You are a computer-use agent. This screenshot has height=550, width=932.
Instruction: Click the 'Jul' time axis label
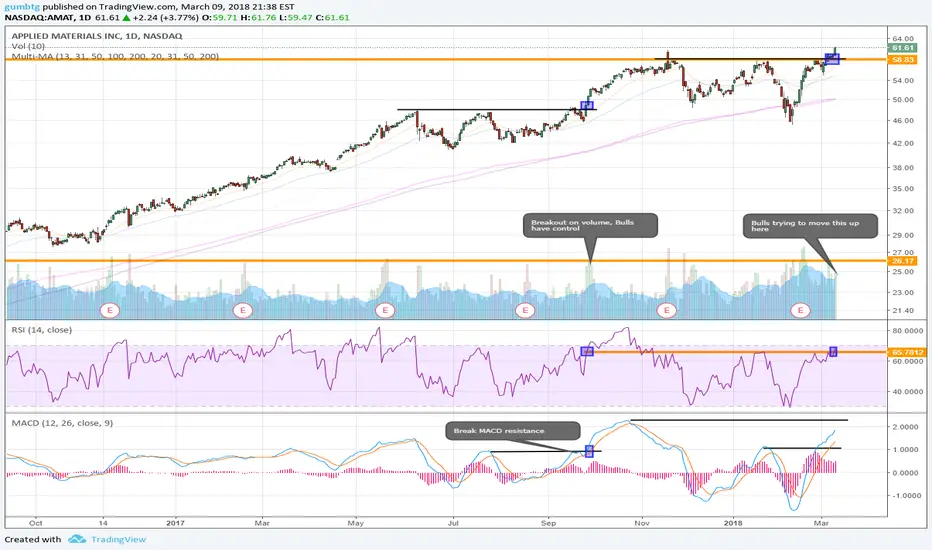coord(453,523)
